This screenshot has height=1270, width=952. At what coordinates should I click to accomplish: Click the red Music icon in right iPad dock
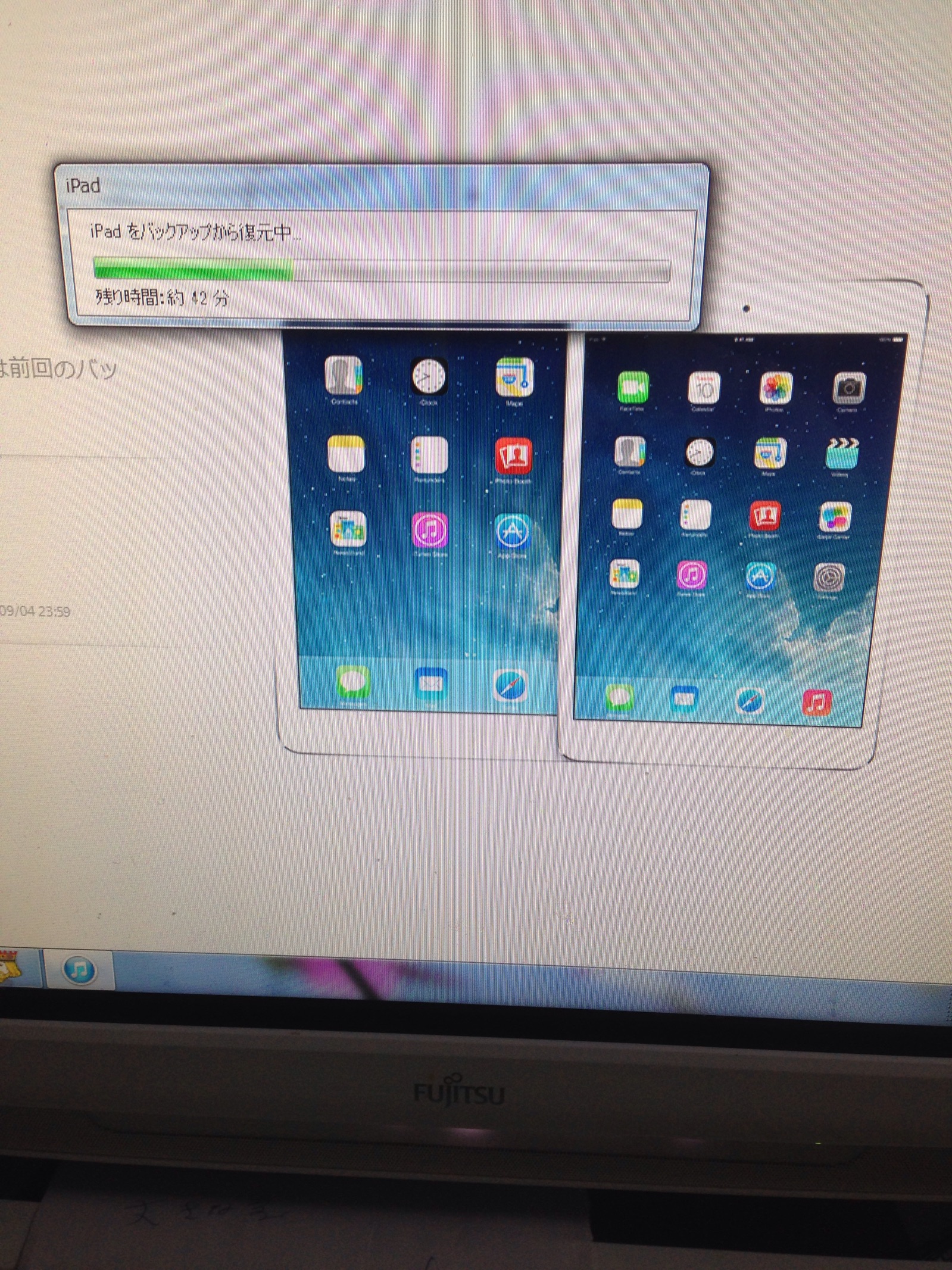coord(817,702)
